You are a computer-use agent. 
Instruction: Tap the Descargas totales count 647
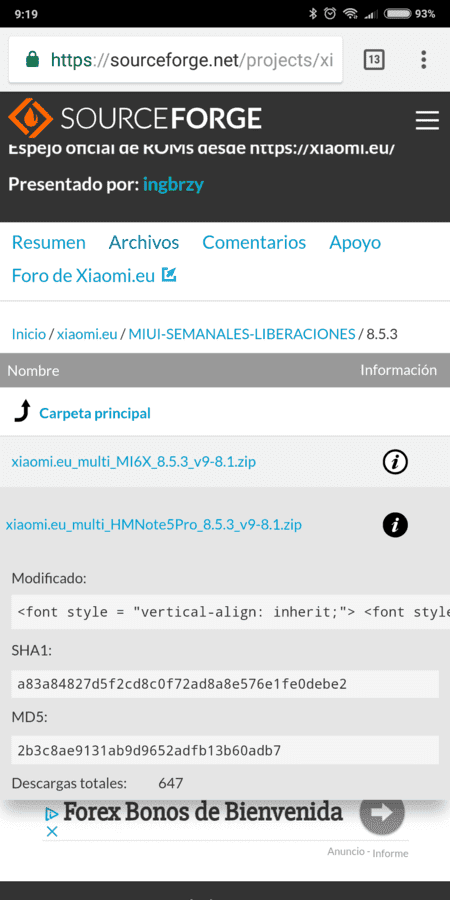(170, 783)
